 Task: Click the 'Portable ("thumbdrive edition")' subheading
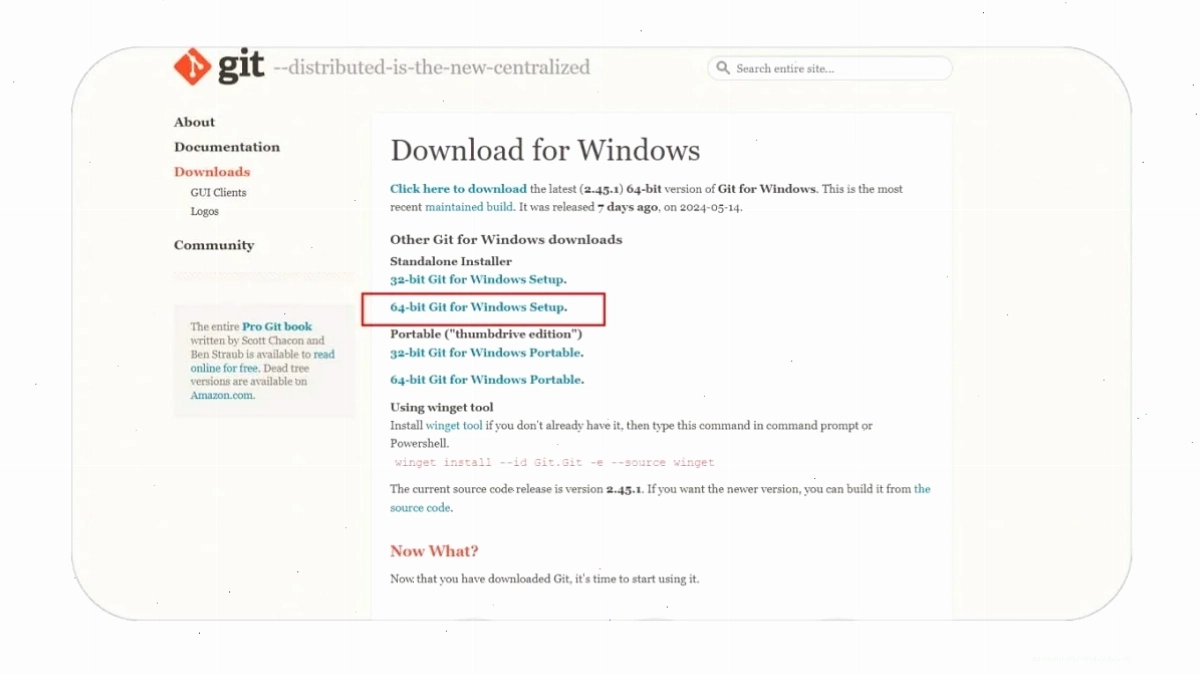[486, 334]
